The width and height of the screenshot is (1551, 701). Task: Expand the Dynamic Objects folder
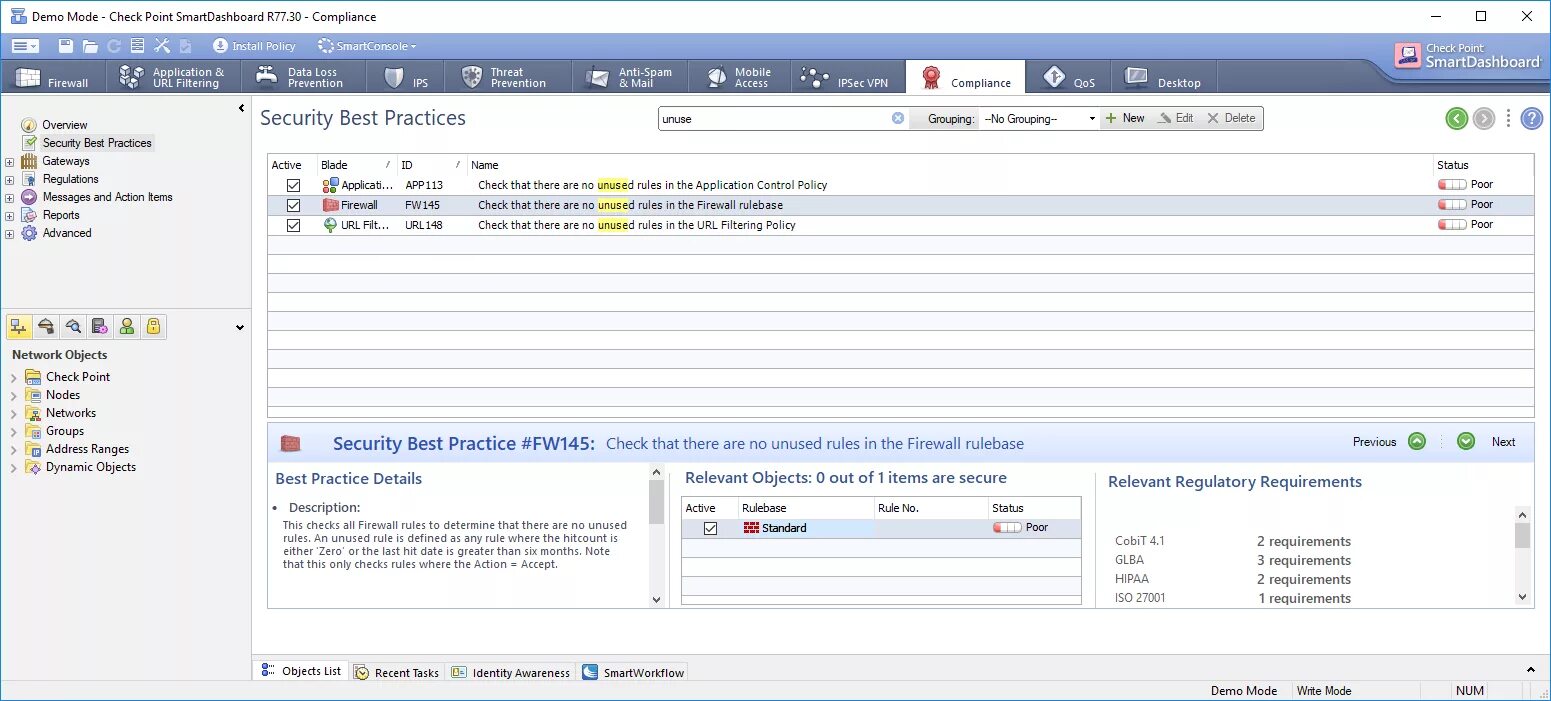click(13, 467)
